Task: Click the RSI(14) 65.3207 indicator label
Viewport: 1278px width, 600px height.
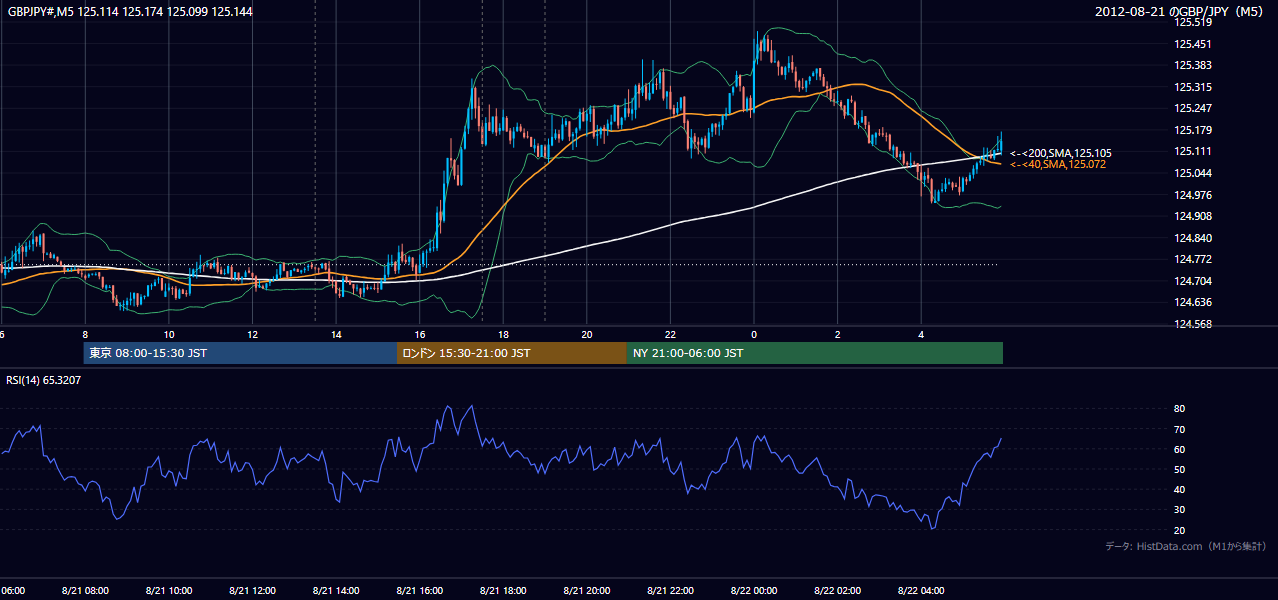Action: click(x=44, y=380)
